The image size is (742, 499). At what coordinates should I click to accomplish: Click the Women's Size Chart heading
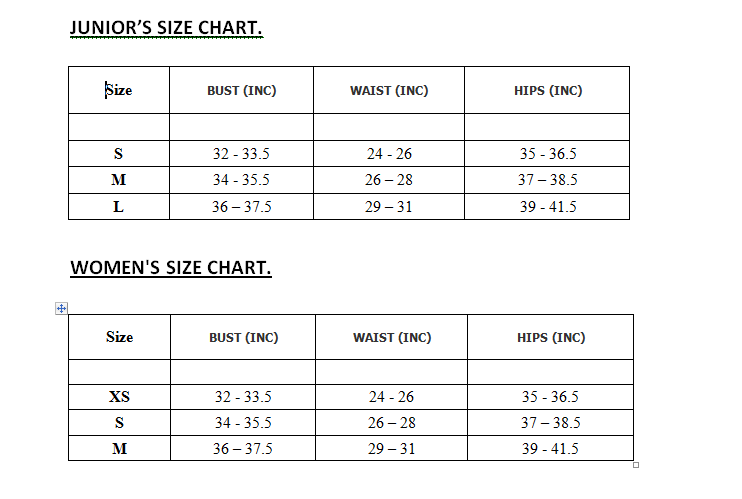[171, 268]
